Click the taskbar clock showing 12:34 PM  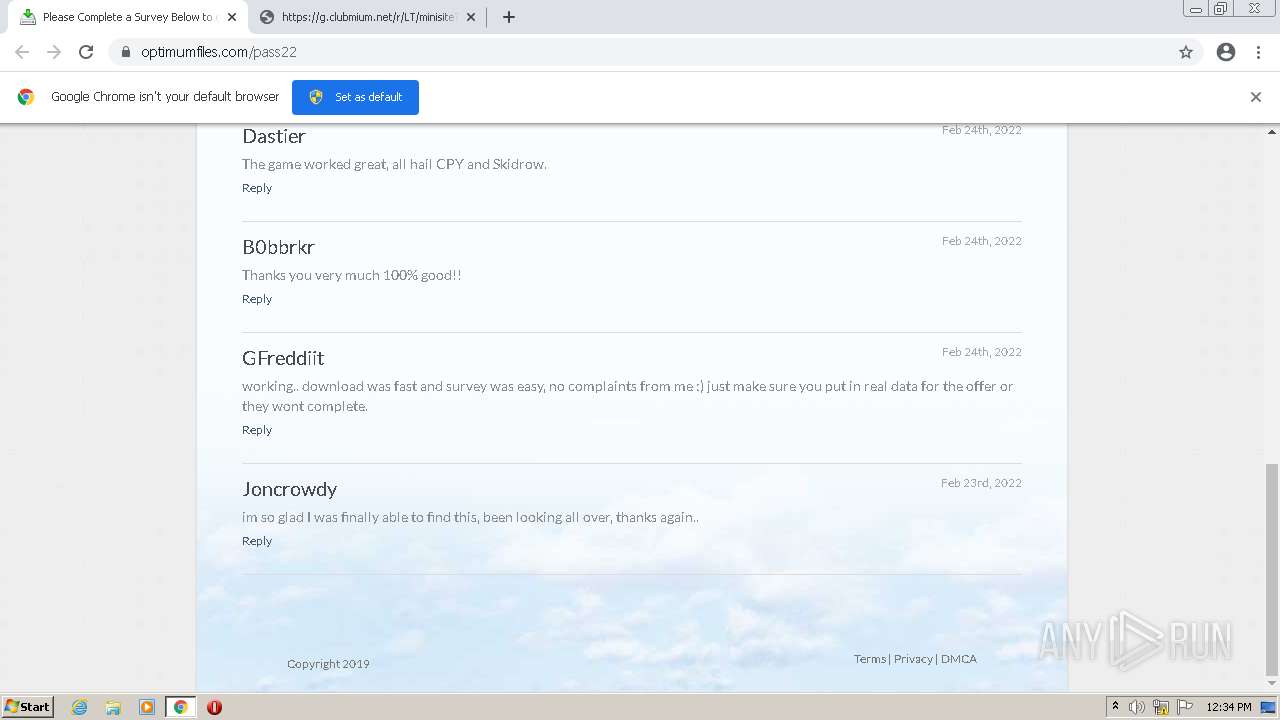[1229, 707]
